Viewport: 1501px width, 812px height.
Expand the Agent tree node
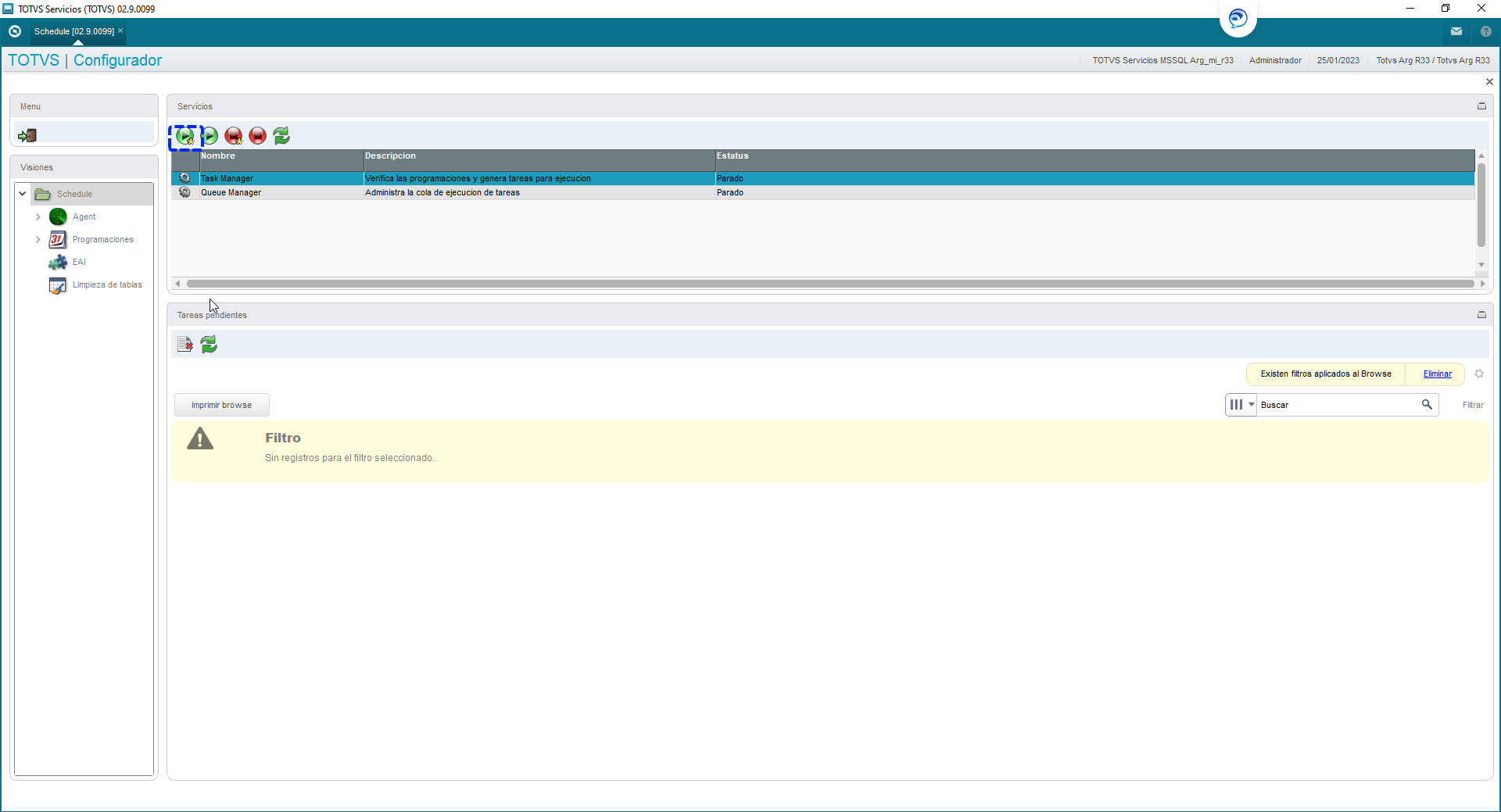(38, 216)
